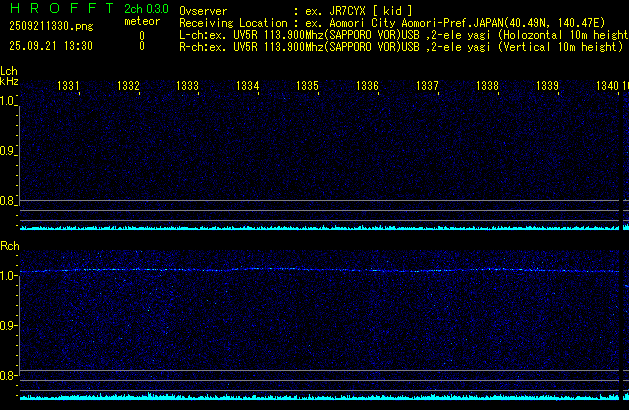Viewport: 629px width, 410px height.
Task: Select the 1339 time marker
Action: 547,87
